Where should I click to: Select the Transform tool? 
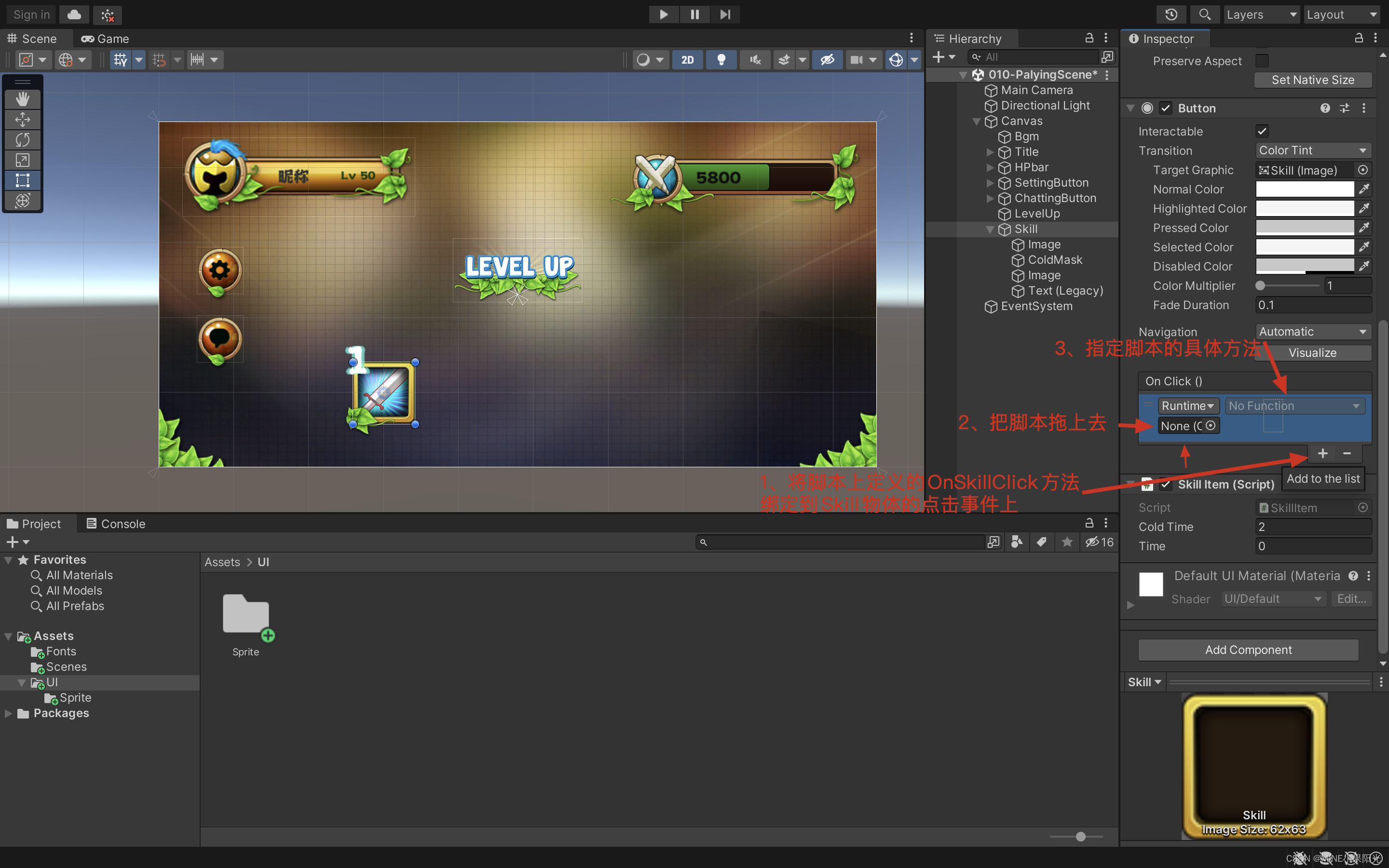pyautogui.click(x=22, y=200)
